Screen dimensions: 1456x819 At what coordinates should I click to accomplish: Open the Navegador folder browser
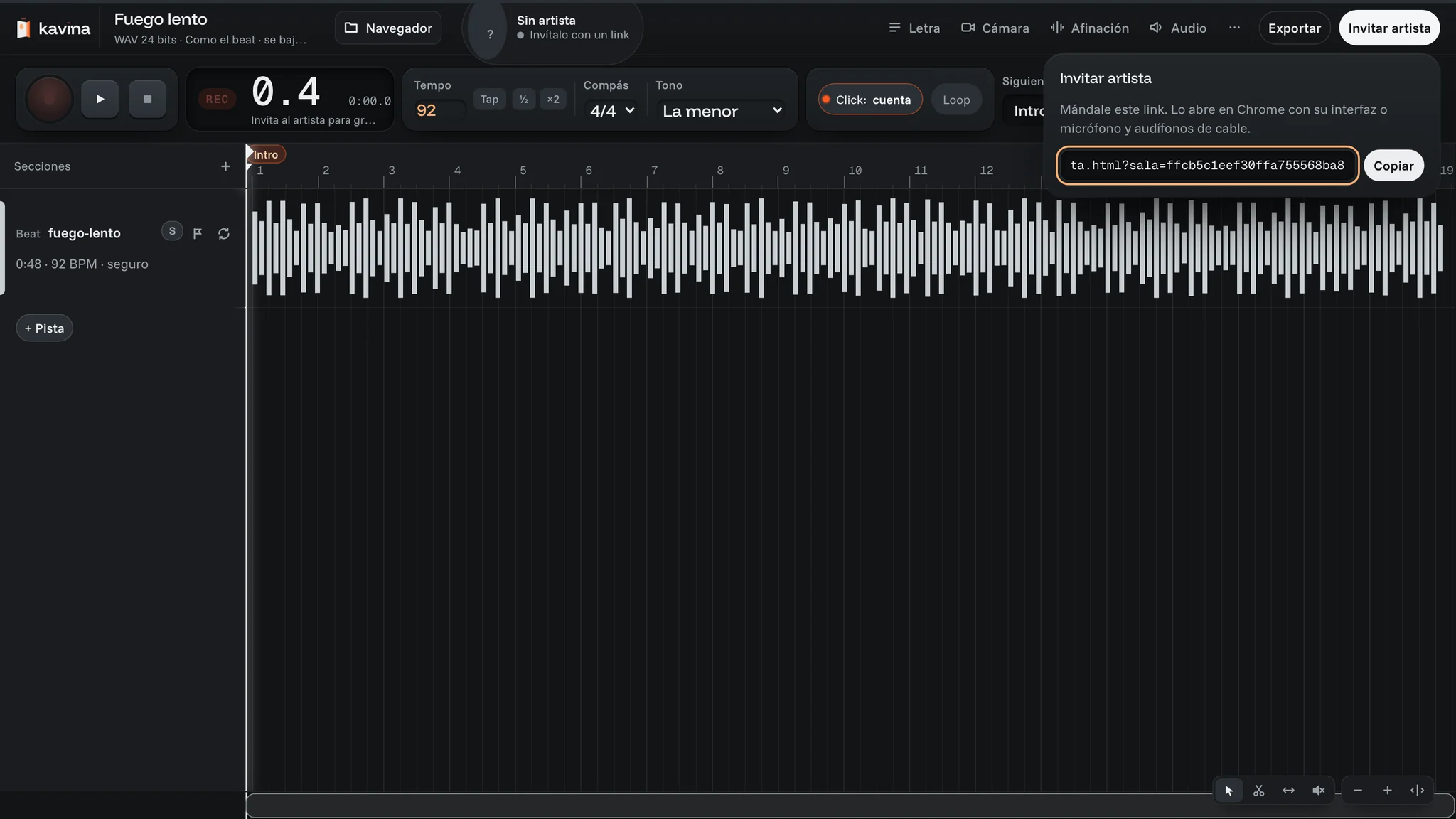click(388, 28)
